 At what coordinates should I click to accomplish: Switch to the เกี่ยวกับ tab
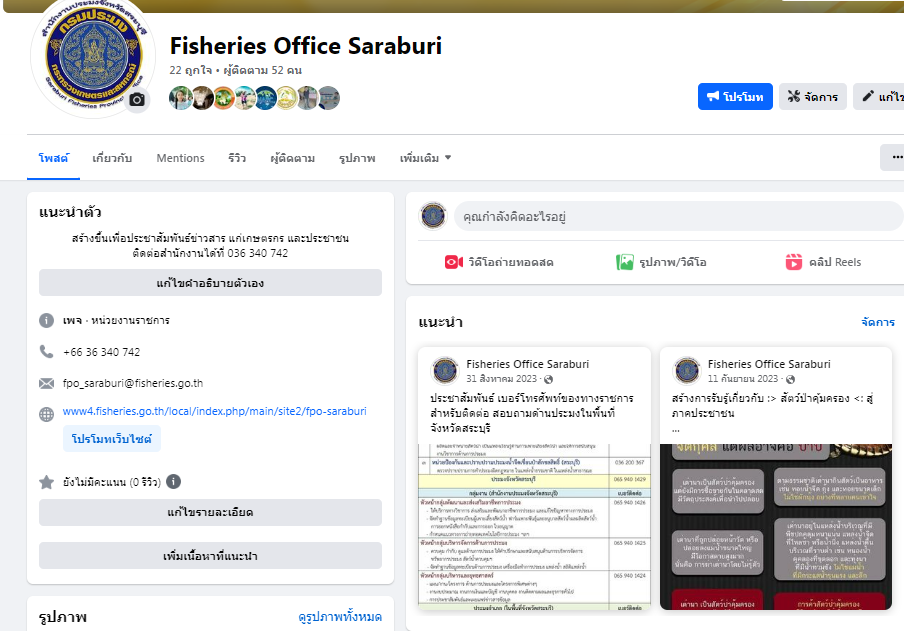pyautogui.click(x=112, y=158)
